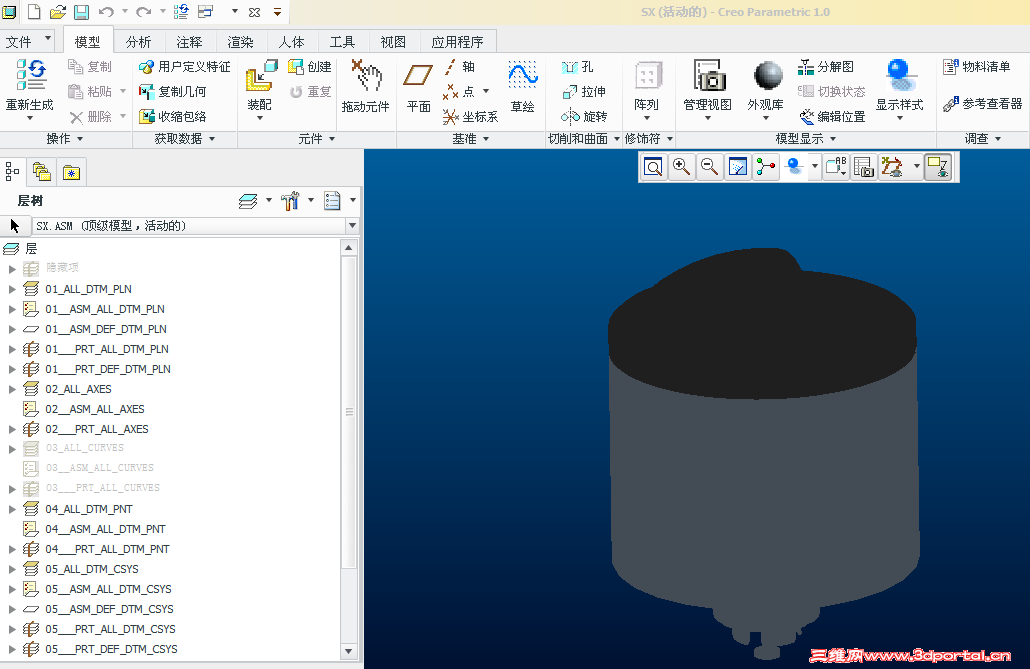Expand the 04_ALL_DTM_PNT layer node

coord(12,509)
